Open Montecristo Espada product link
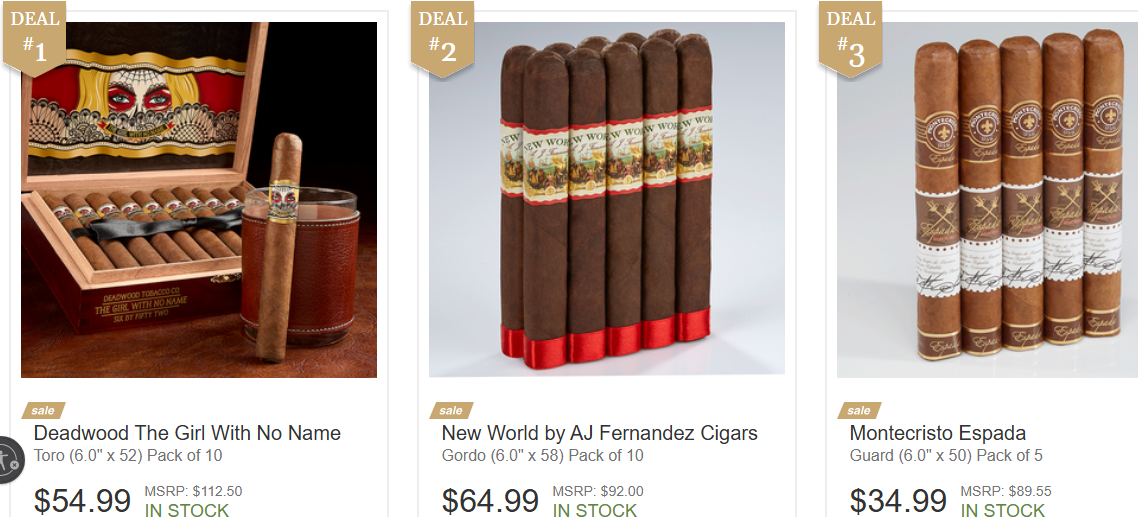1138x517 pixels. point(938,433)
